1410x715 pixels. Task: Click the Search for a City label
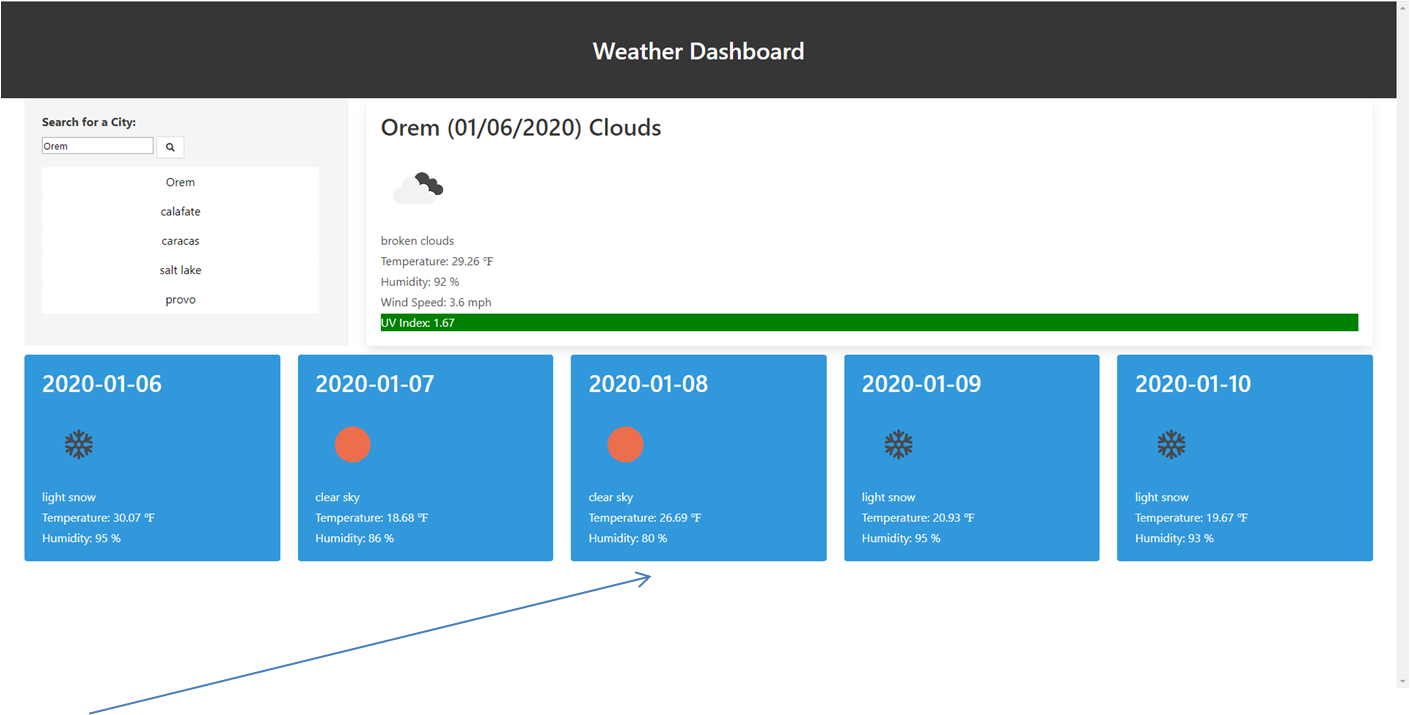(89, 122)
